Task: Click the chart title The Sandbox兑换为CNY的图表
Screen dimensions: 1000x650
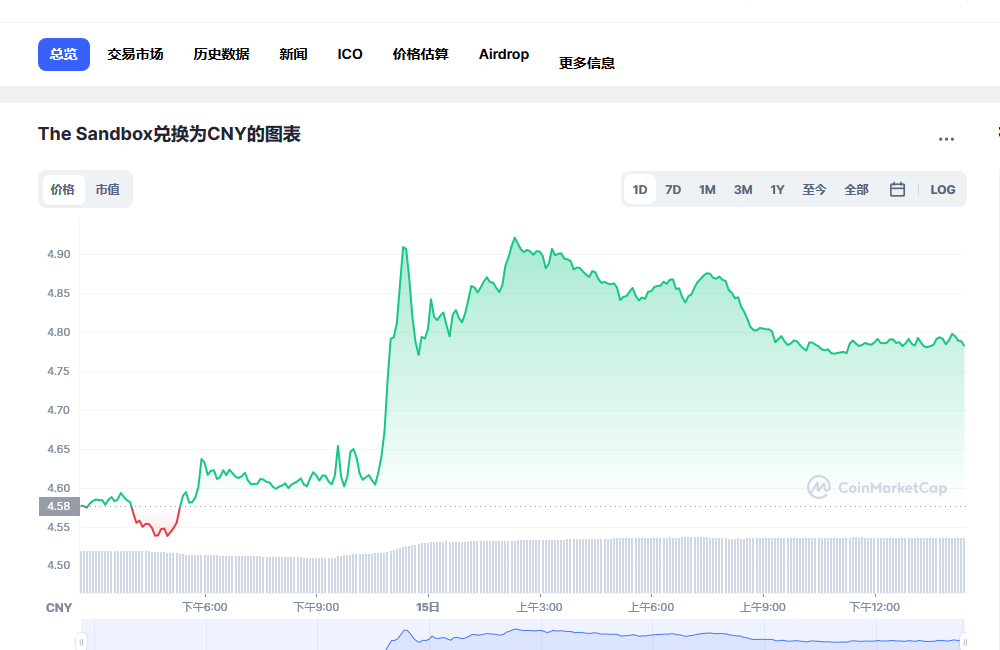Action: [169, 134]
